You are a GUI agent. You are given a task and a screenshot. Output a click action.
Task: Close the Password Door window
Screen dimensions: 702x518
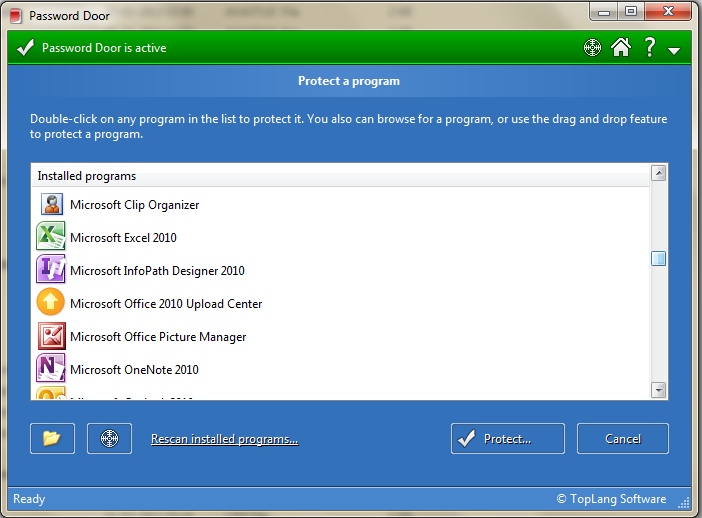coord(668,12)
